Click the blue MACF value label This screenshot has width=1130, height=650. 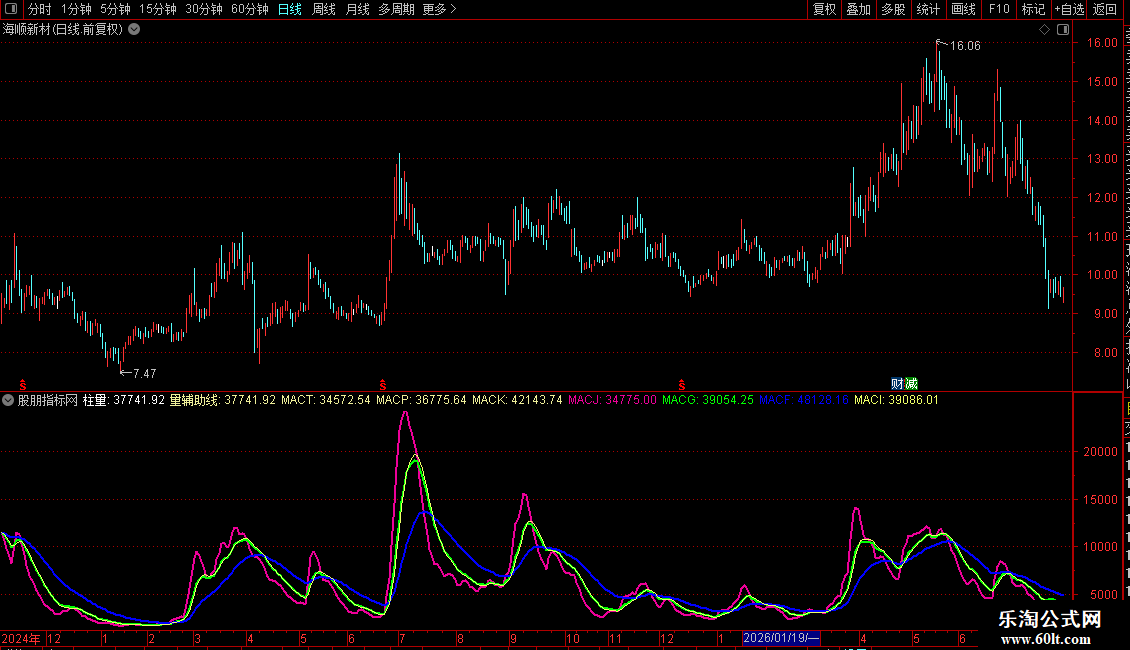point(804,400)
